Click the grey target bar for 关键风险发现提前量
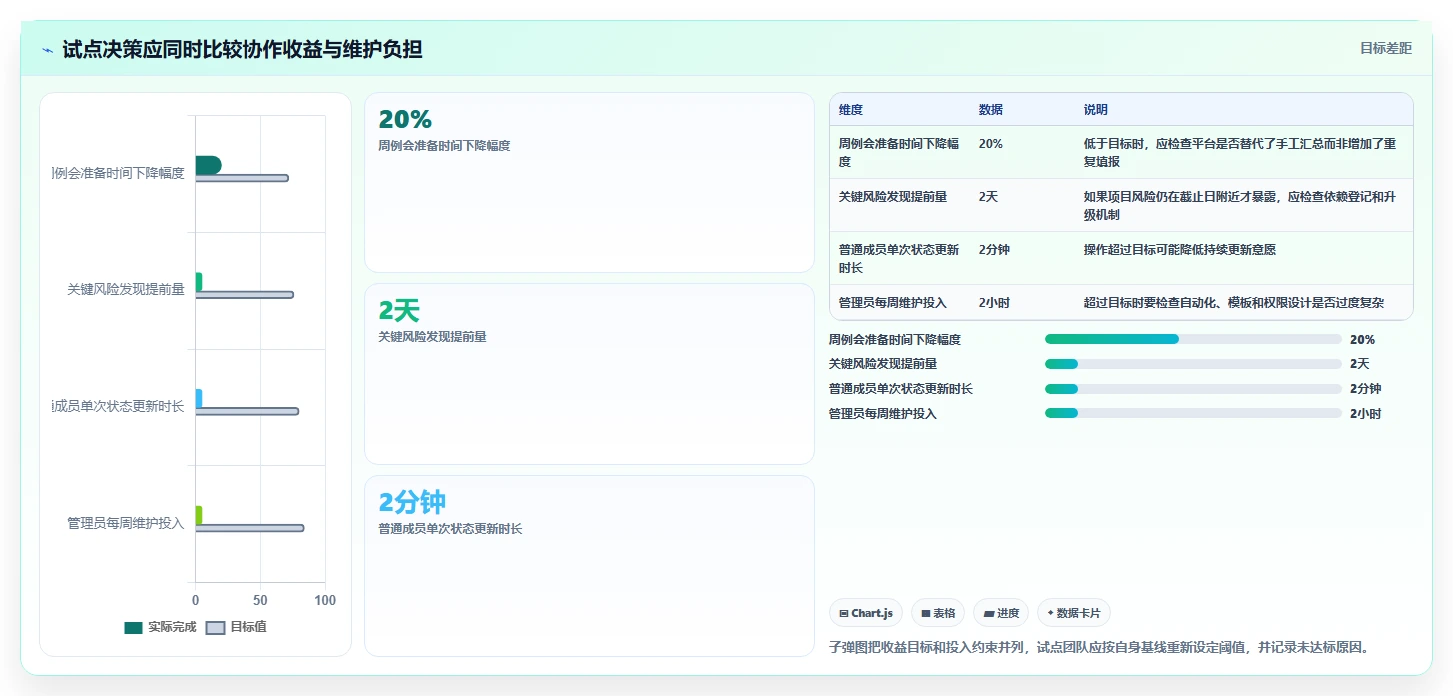The height and width of the screenshot is (696, 1453). tap(245, 295)
